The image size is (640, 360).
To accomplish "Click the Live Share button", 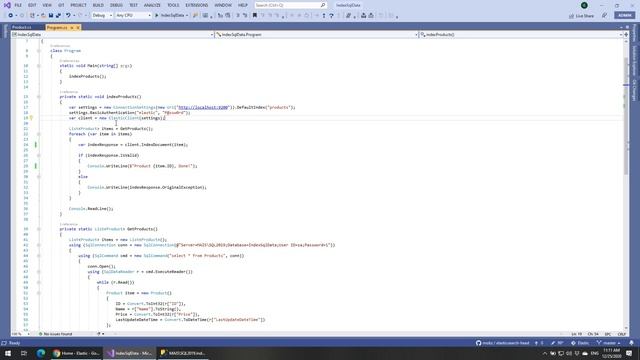I will [x=582, y=16].
